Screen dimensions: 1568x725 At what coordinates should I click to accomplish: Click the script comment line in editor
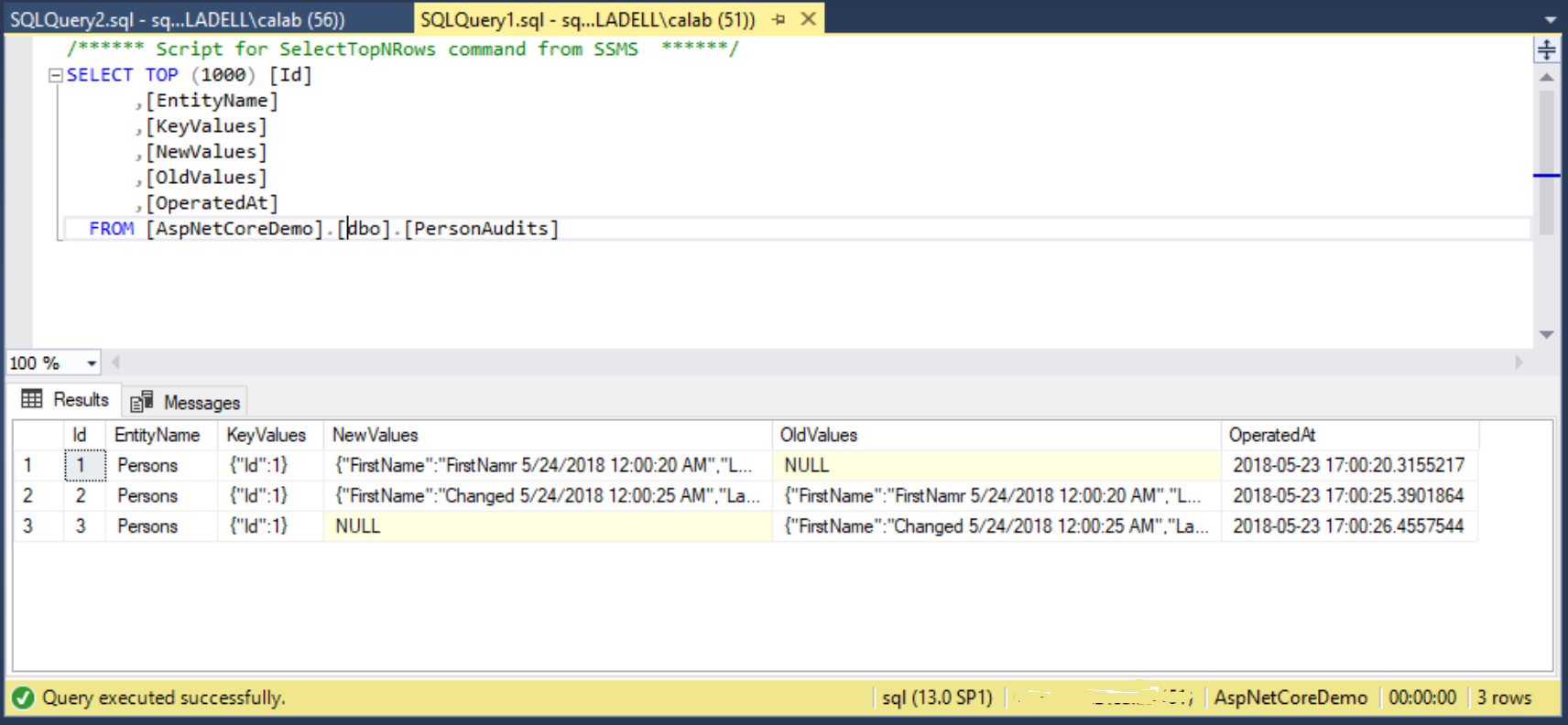click(402, 49)
